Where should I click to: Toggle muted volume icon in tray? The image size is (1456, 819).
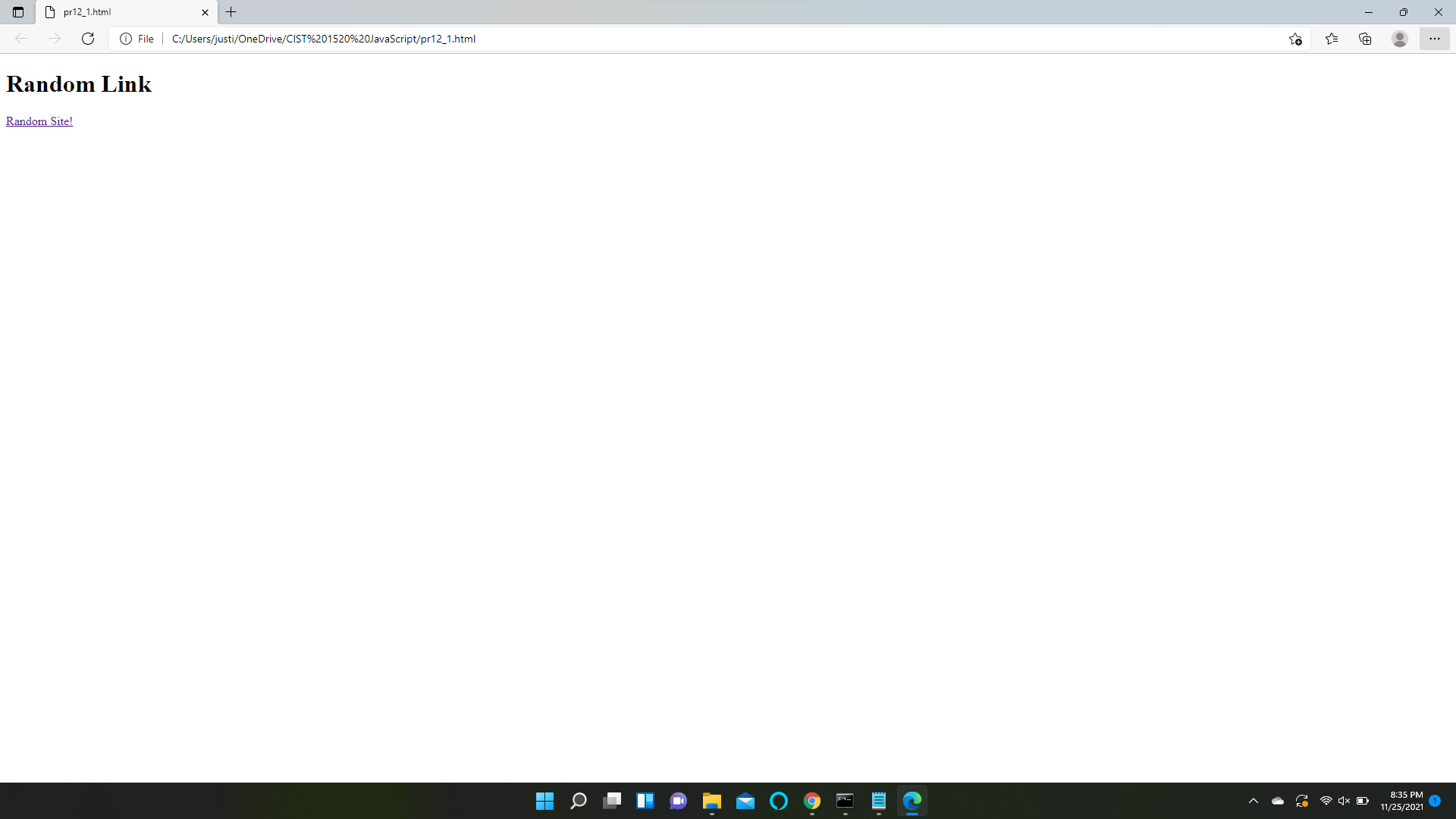tap(1344, 801)
